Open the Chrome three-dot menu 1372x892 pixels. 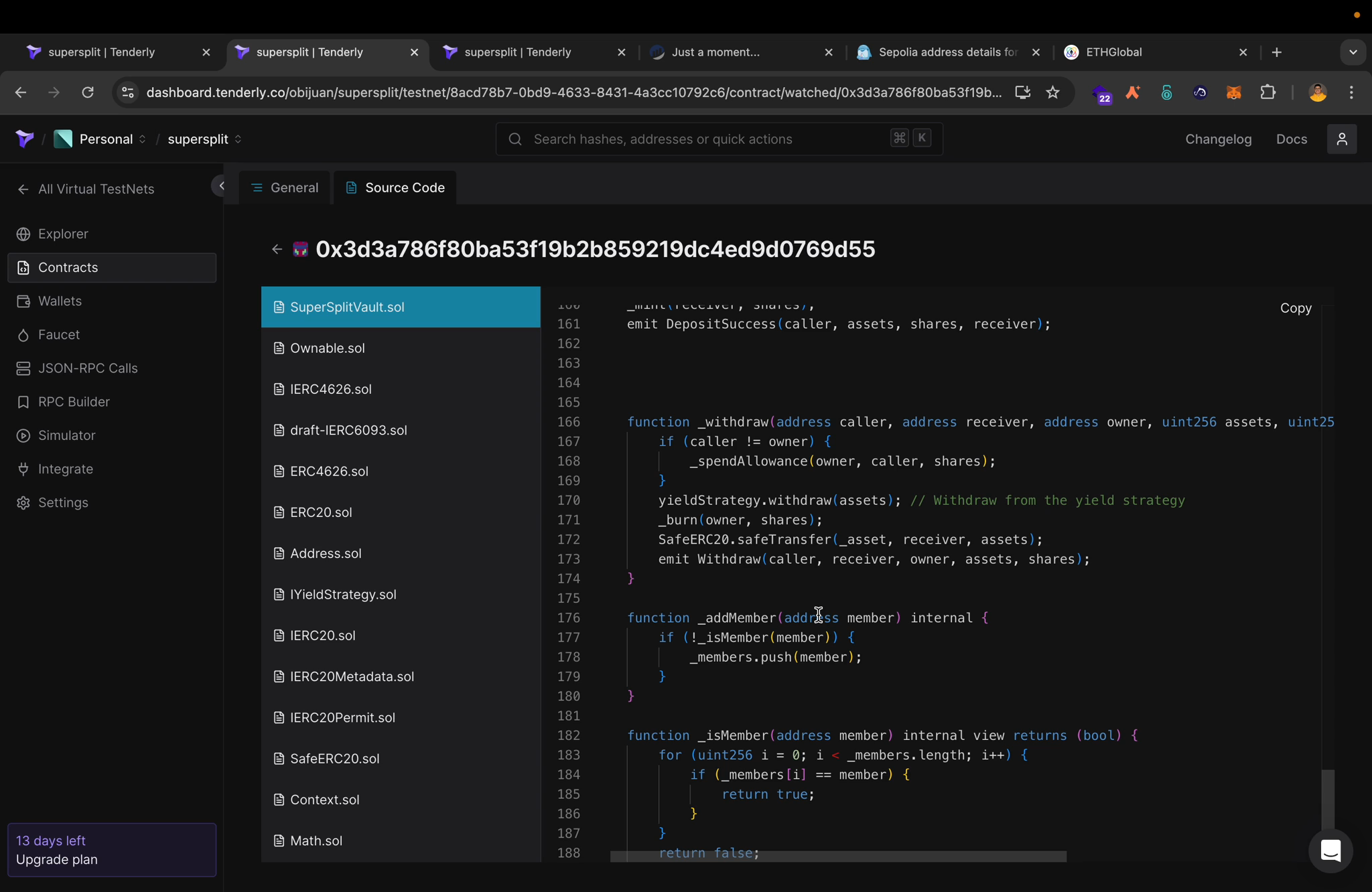(x=1351, y=92)
